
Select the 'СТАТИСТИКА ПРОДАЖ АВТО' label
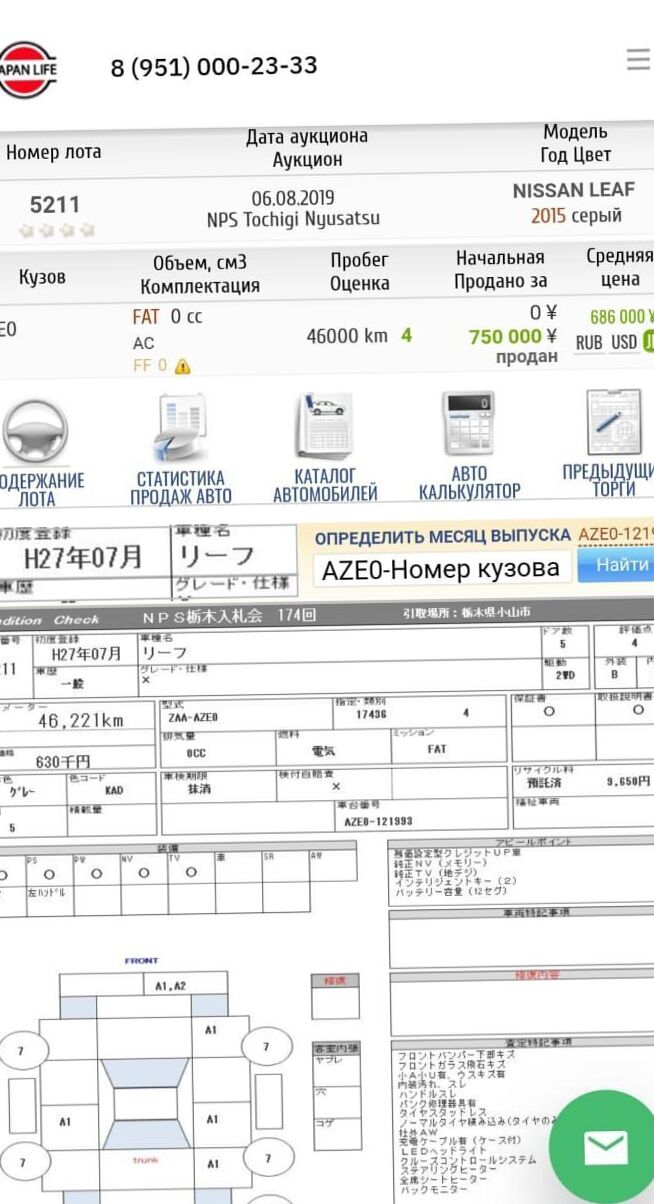(181, 487)
